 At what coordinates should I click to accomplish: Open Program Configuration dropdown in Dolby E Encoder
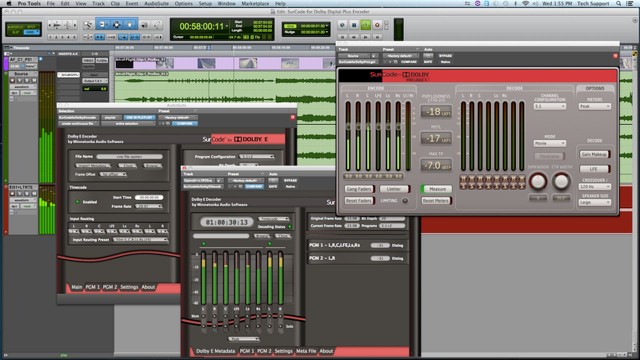(256, 157)
